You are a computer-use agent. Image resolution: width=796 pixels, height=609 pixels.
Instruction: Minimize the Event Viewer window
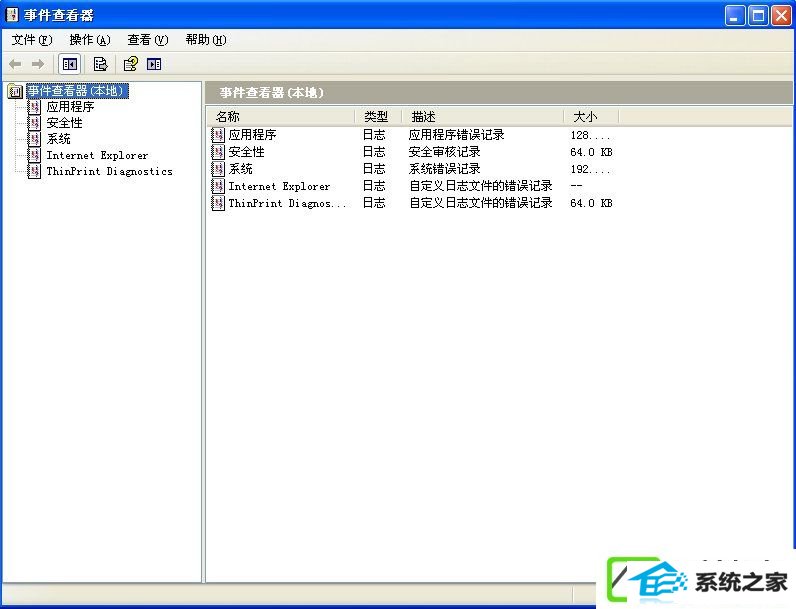734,16
